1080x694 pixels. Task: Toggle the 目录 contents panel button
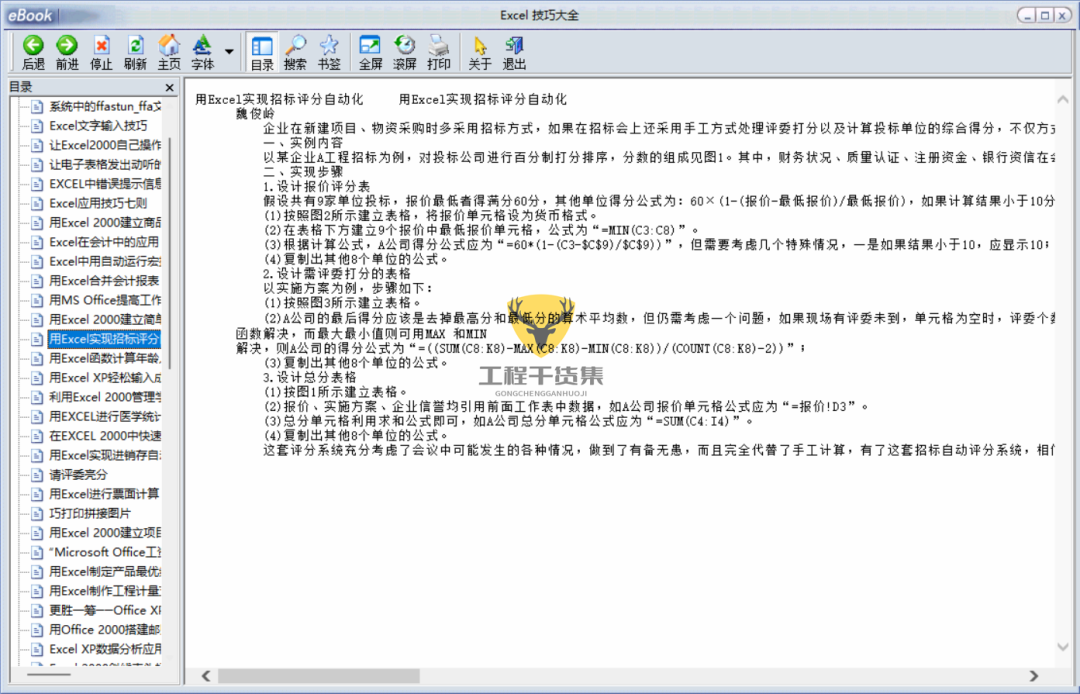(x=262, y=53)
